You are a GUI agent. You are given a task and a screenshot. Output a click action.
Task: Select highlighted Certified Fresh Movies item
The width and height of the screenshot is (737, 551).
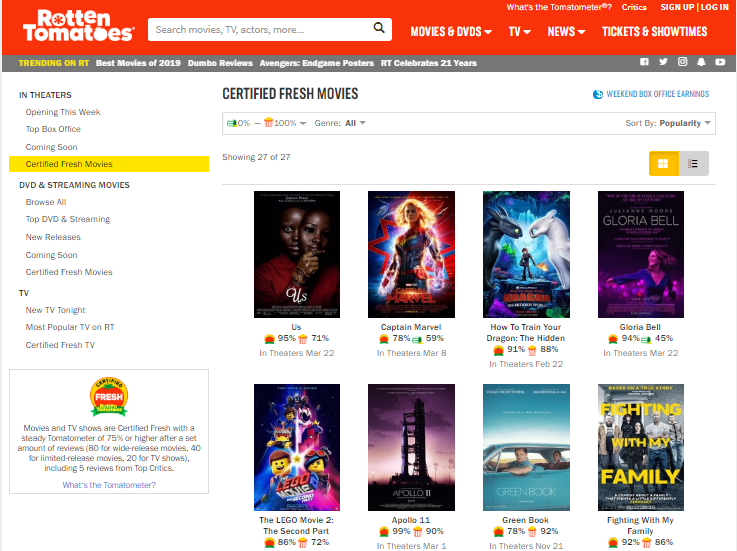point(109,164)
